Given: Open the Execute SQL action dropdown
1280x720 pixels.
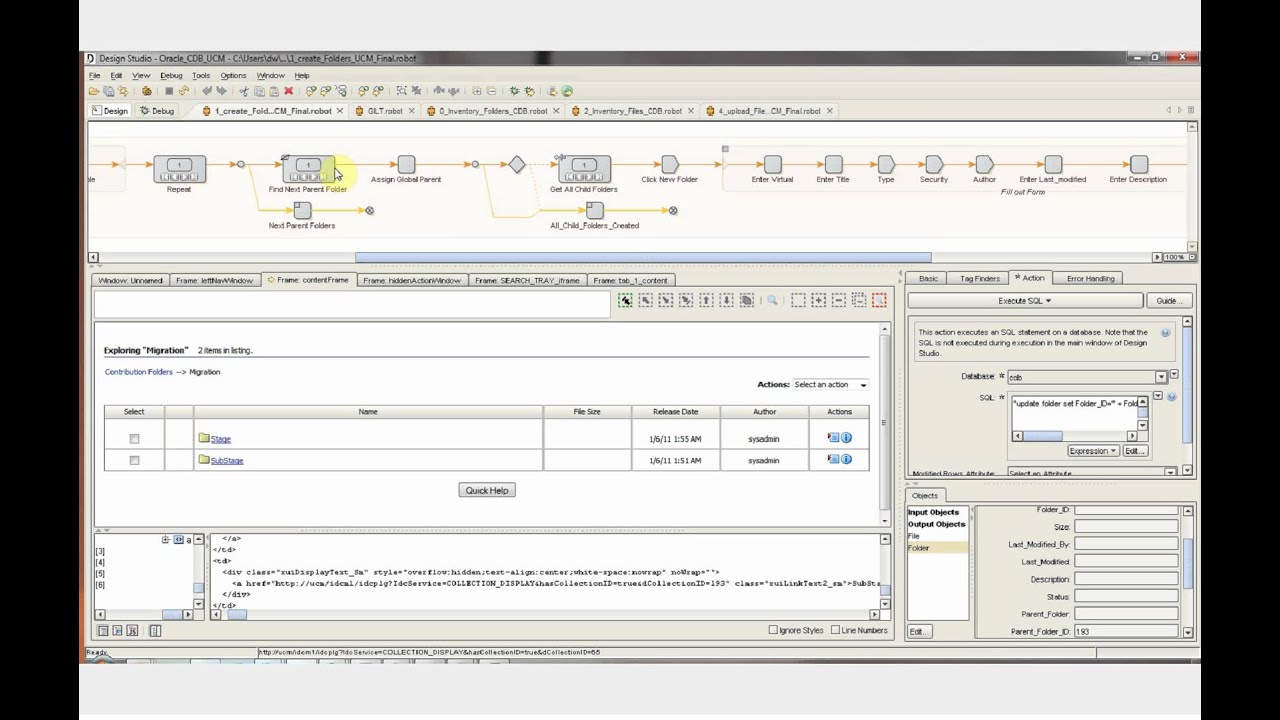Looking at the screenshot, I should [x=1024, y=301].
